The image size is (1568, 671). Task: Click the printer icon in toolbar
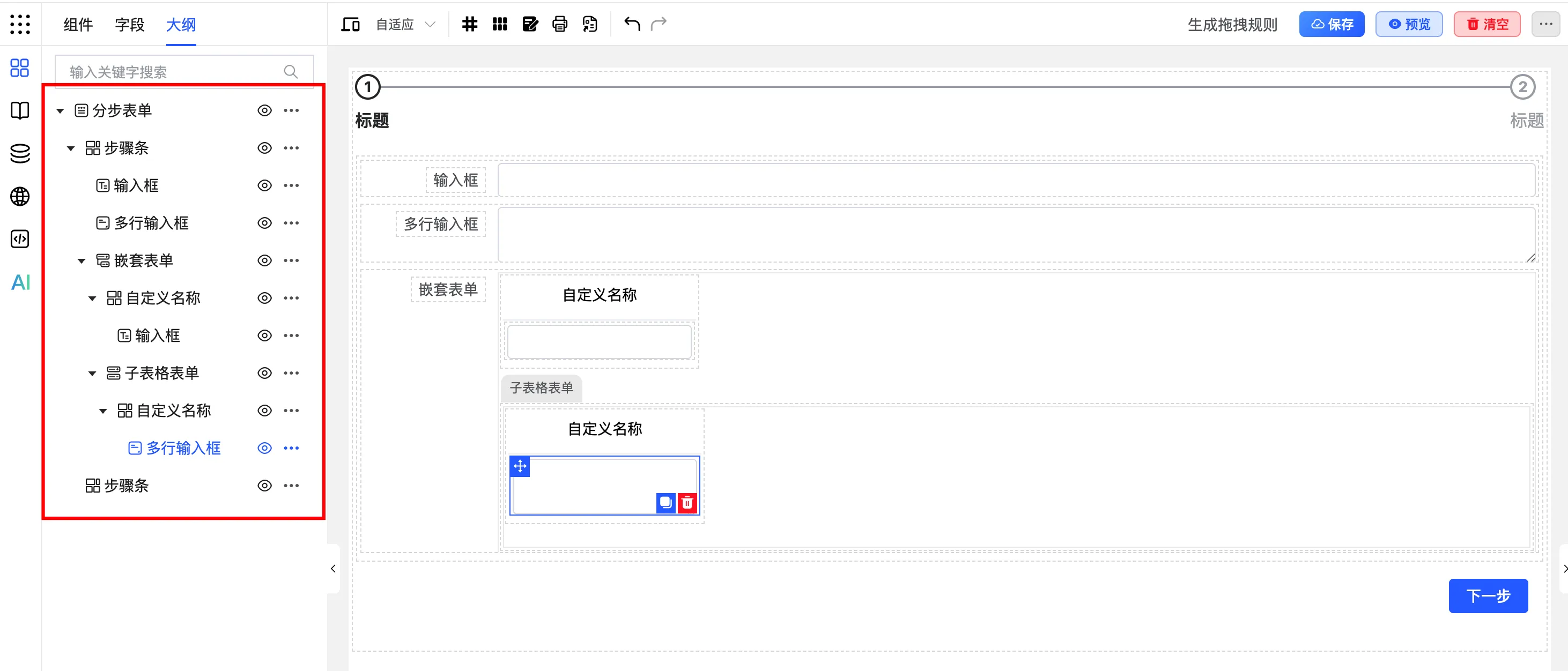point(559,24)
